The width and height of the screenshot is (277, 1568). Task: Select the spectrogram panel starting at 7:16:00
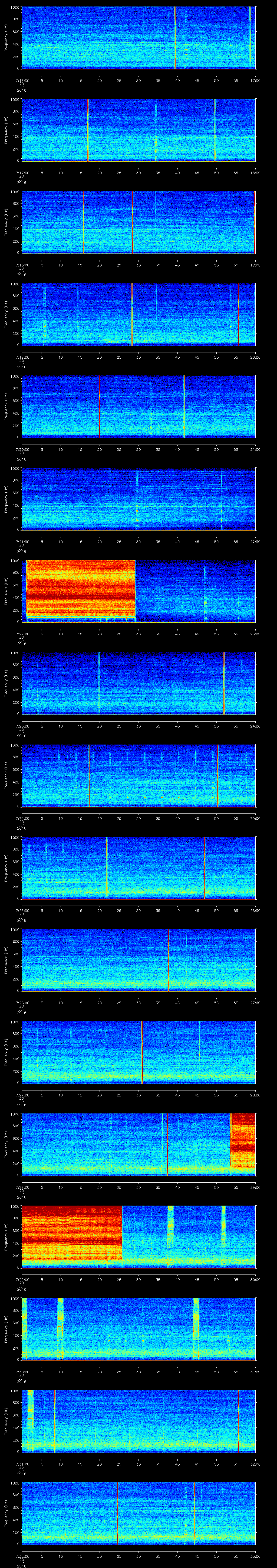tap(138, 38)
